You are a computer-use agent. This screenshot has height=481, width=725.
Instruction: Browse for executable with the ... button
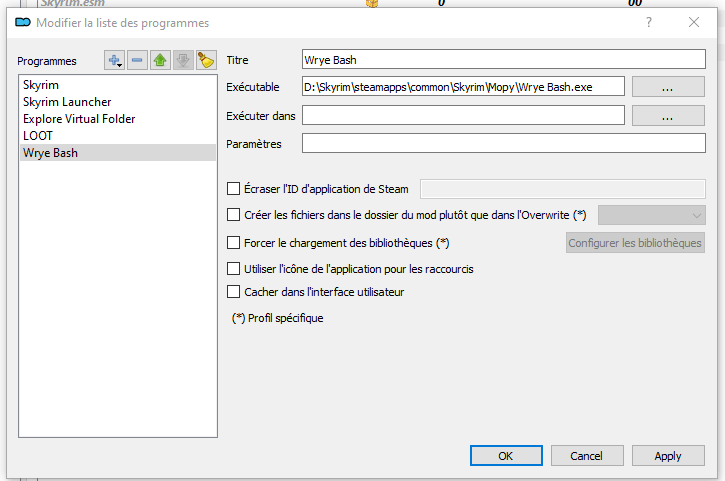point(668,87)
